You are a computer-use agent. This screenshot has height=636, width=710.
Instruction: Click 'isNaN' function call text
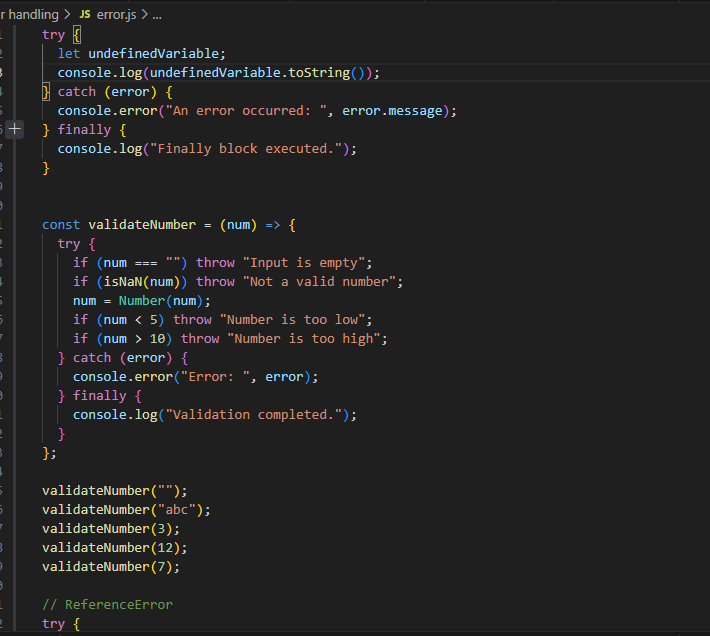122,282
